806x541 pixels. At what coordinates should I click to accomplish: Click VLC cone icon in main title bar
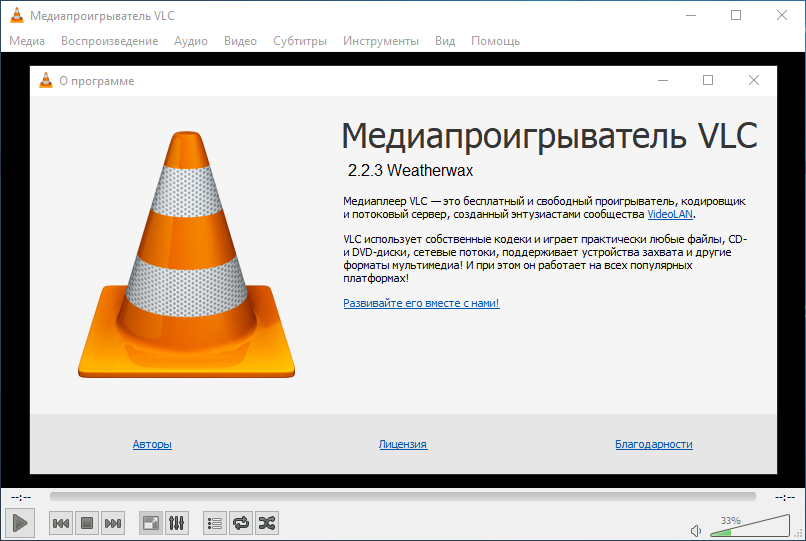point(17,15)
